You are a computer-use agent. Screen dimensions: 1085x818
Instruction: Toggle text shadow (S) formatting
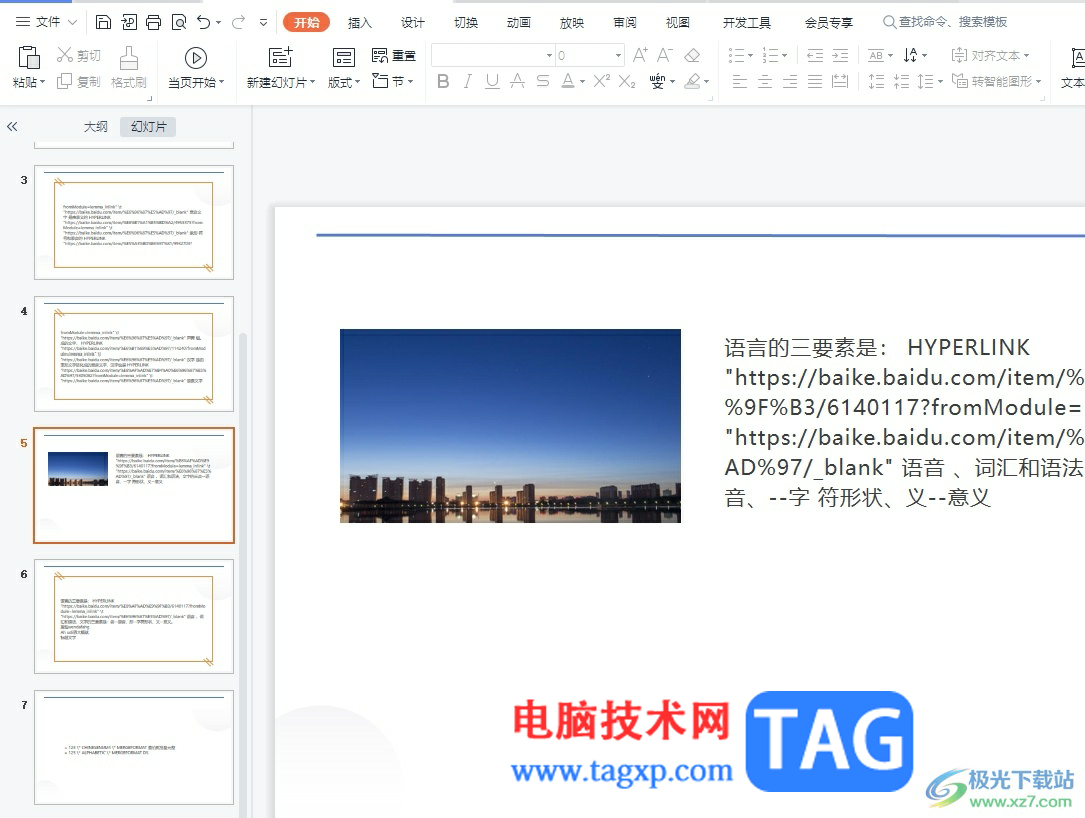(x=542, y=82)
